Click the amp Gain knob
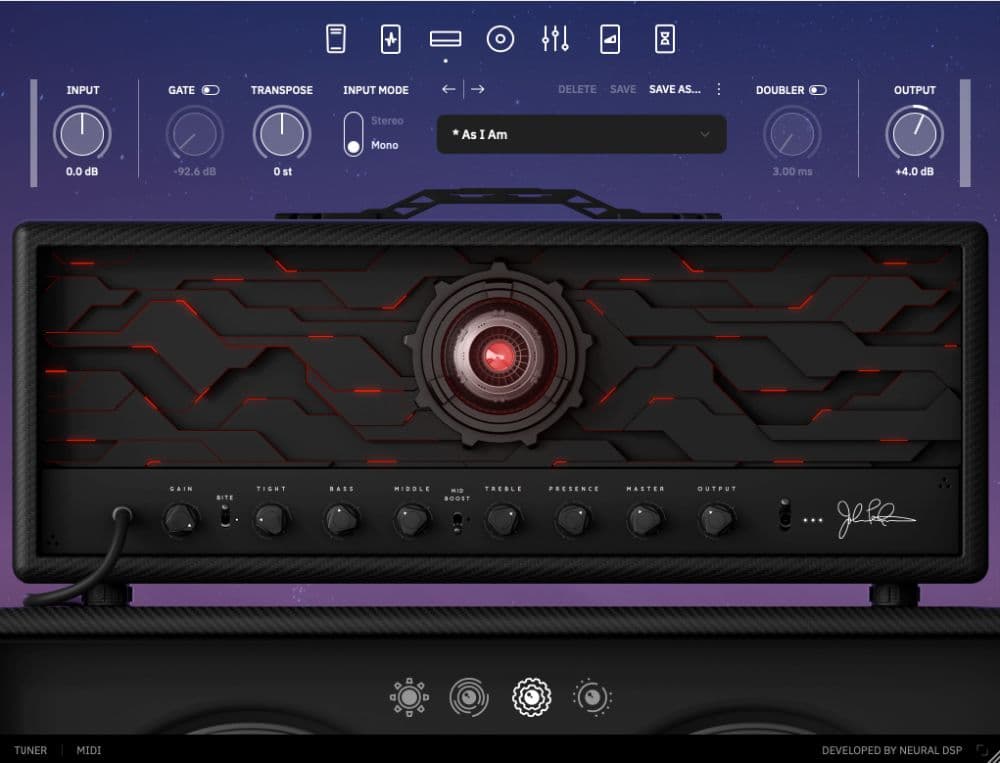 (181, 519)
